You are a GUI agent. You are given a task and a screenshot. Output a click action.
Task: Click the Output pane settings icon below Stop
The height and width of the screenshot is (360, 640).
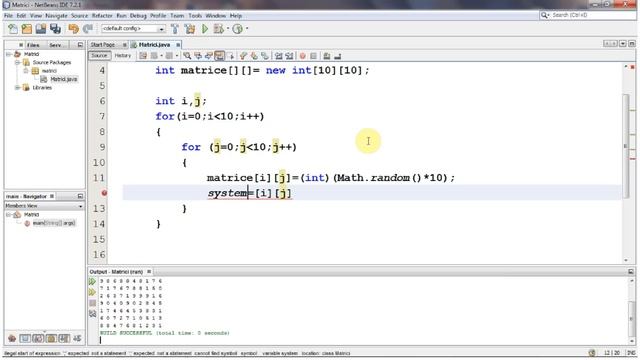(x=93, y=313)
